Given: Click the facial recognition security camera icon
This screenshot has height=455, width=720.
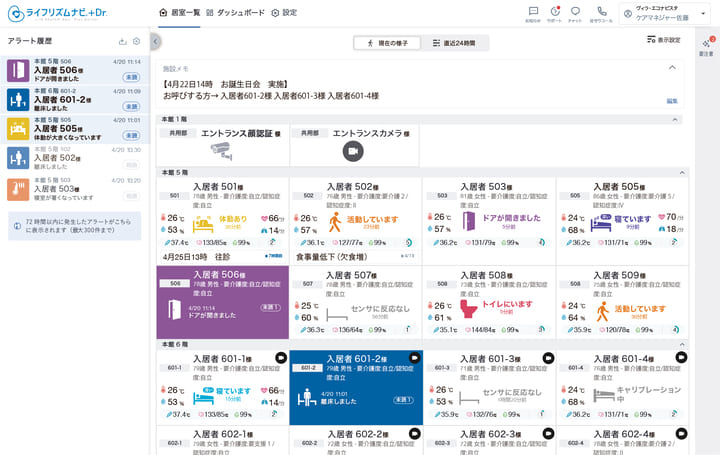Looking at the screenshot, I should (x=221, y=150).
